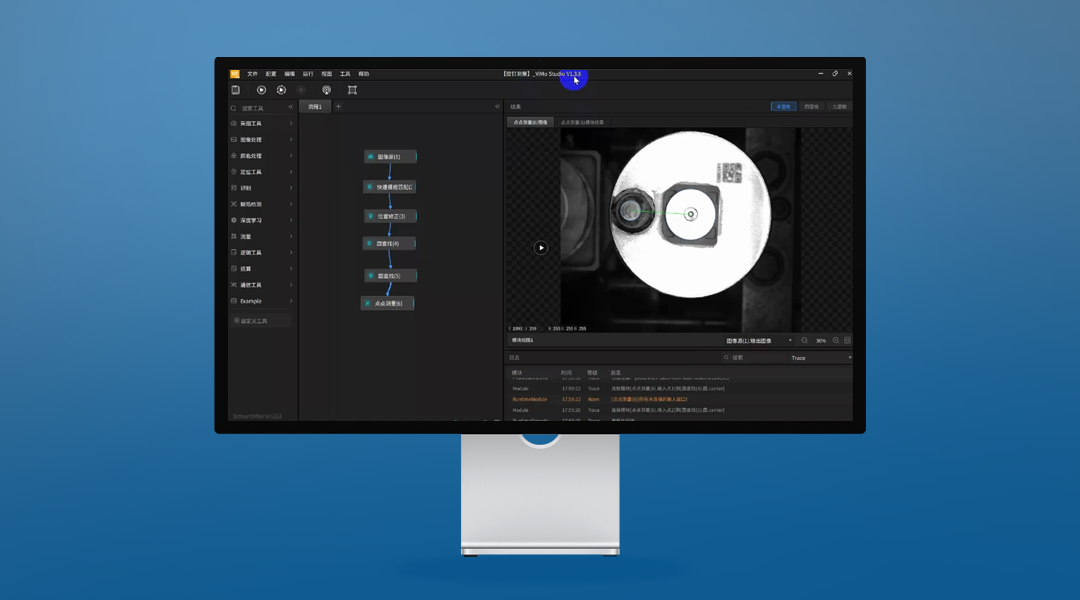Click the log search field

tap(754, 358)
